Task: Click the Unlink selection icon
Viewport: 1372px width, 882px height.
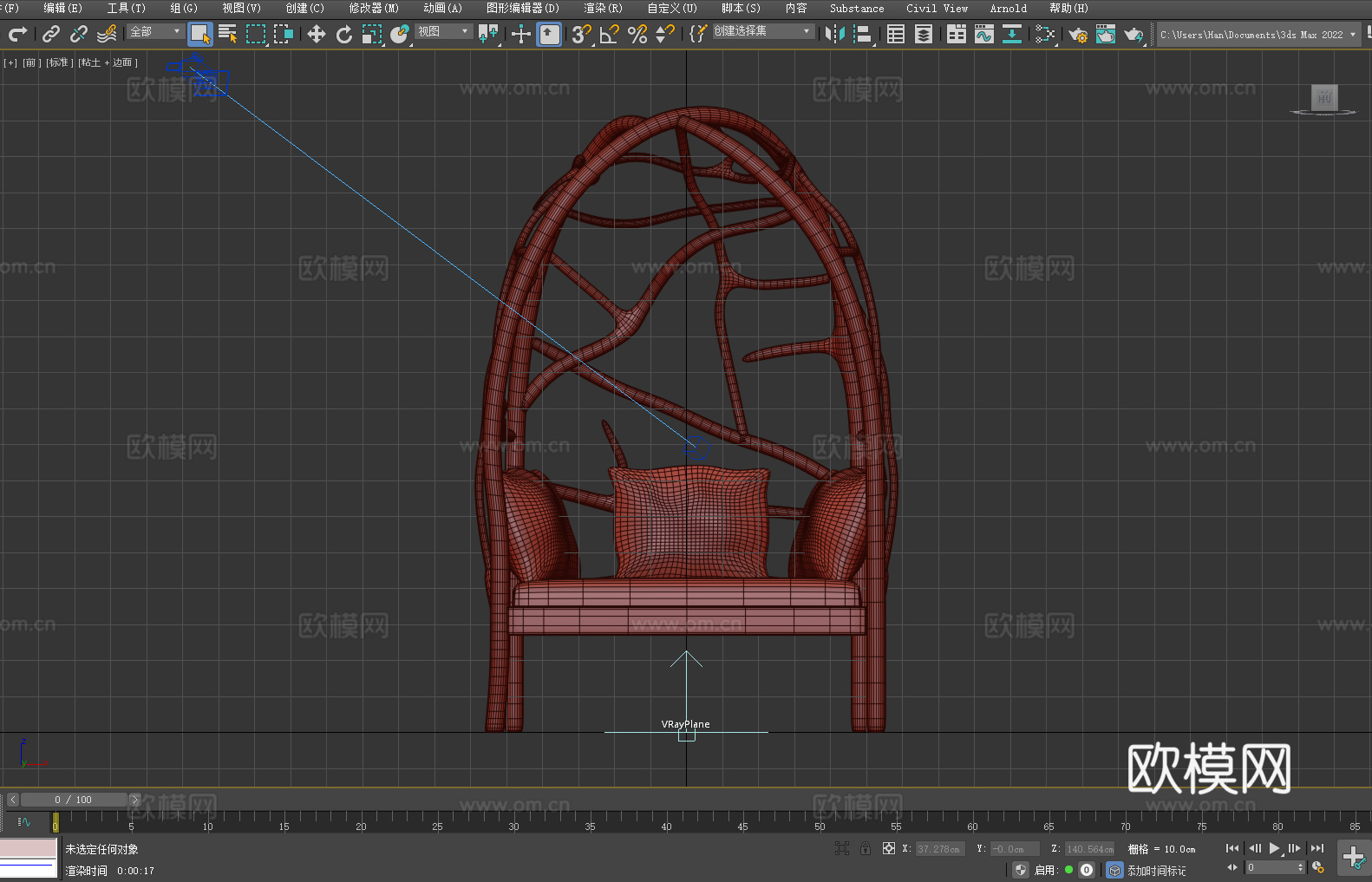Action: click(79, 34)
